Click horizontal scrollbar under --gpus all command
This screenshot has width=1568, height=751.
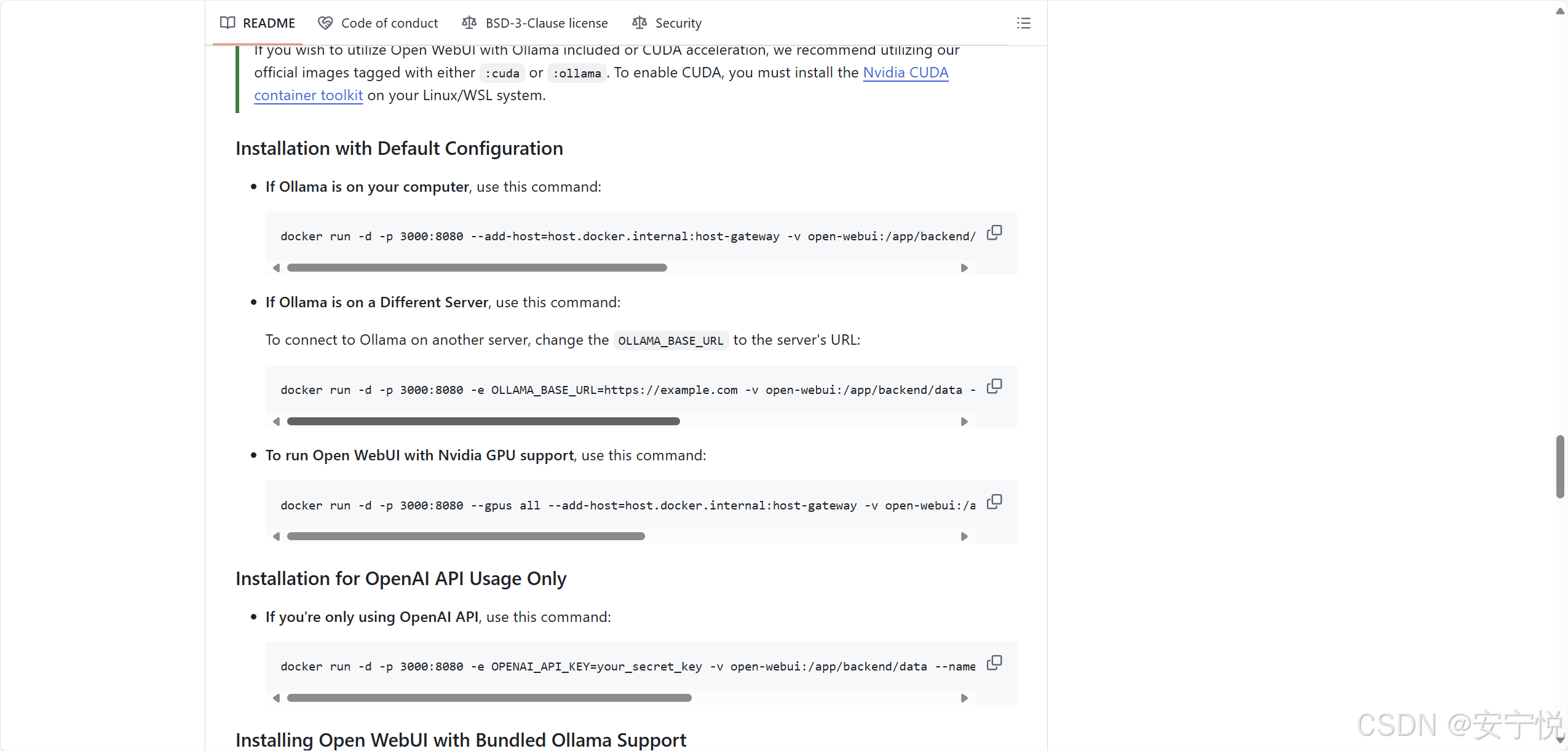pyautogui.click(x=466, y=537)
